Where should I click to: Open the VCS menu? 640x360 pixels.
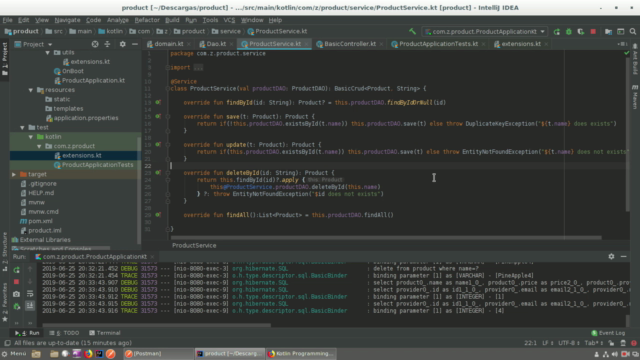[229, 20]
